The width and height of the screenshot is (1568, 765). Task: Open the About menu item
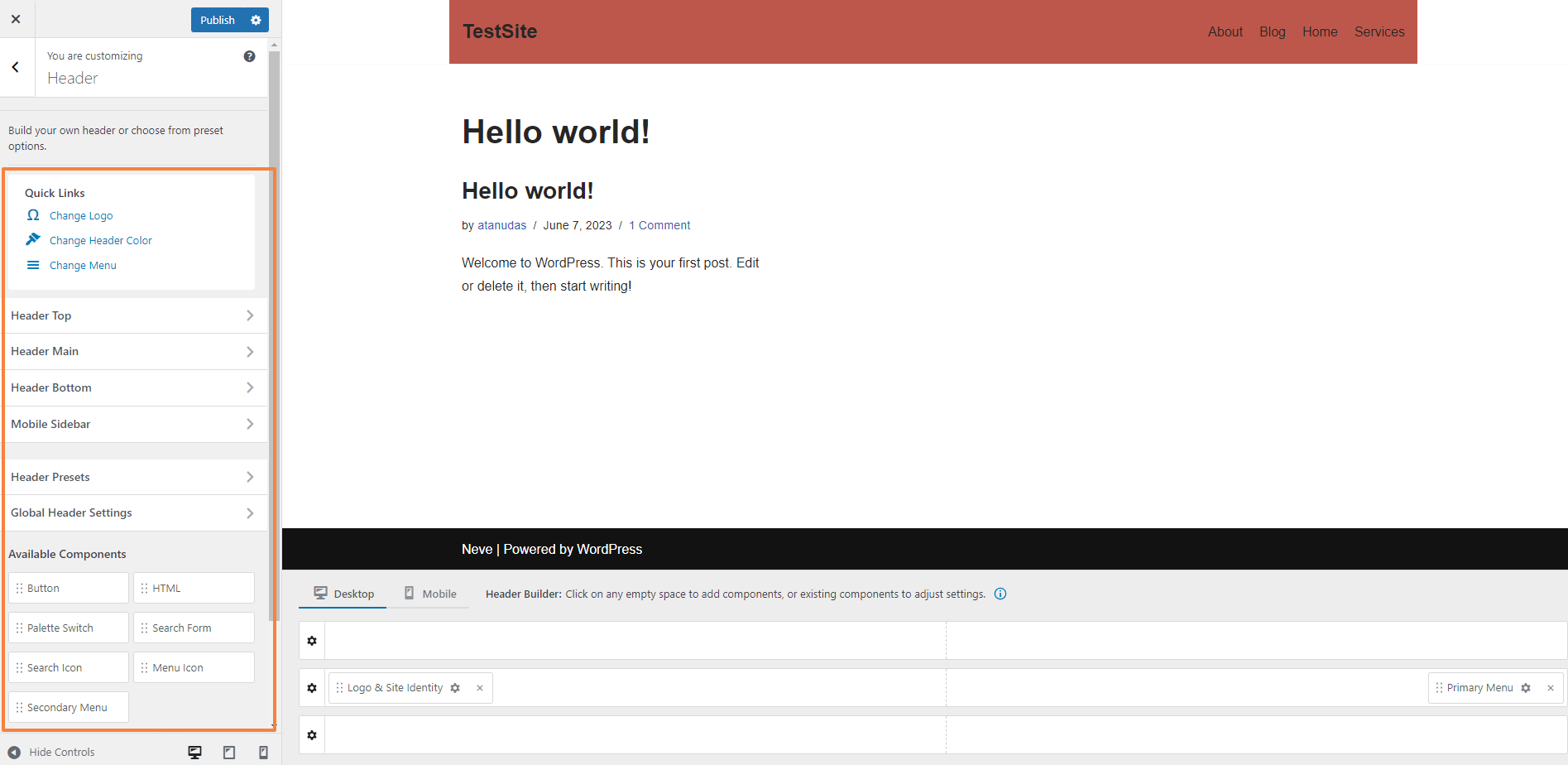[1225, 31]
